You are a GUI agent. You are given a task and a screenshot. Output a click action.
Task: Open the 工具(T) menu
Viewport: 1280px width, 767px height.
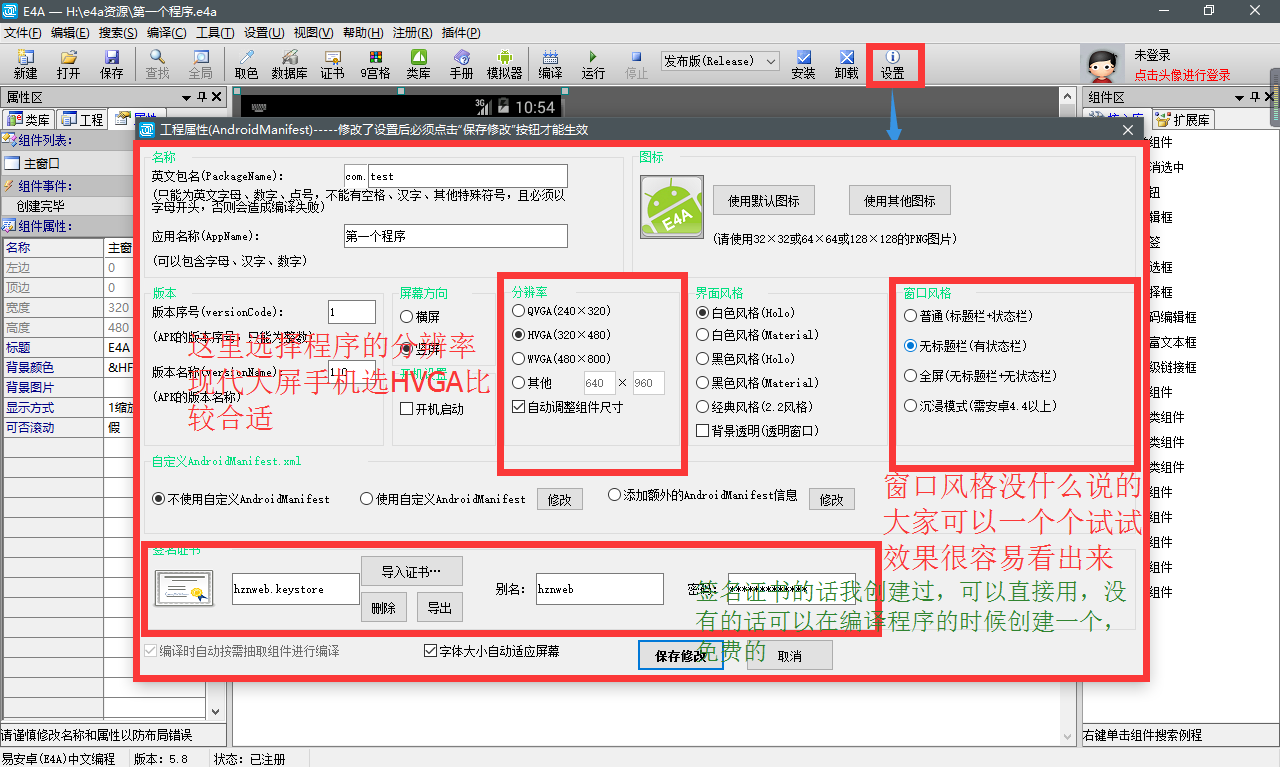pyautogui.click(x=215, y=33)
